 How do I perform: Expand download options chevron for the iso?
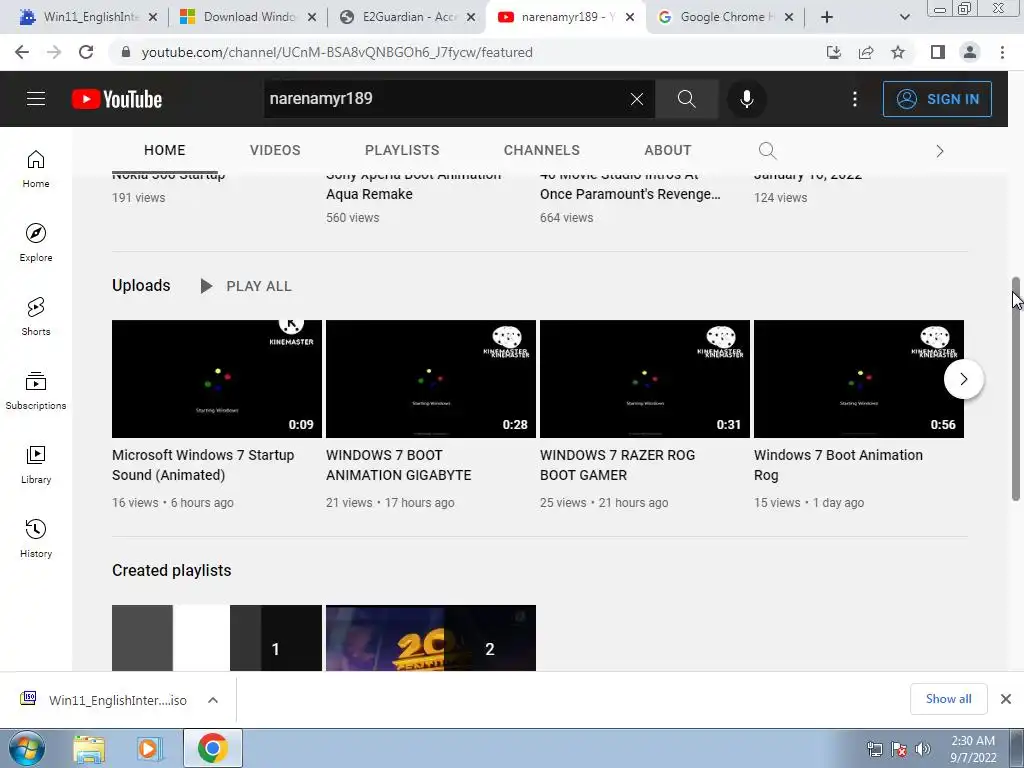[x=213, y=700]
